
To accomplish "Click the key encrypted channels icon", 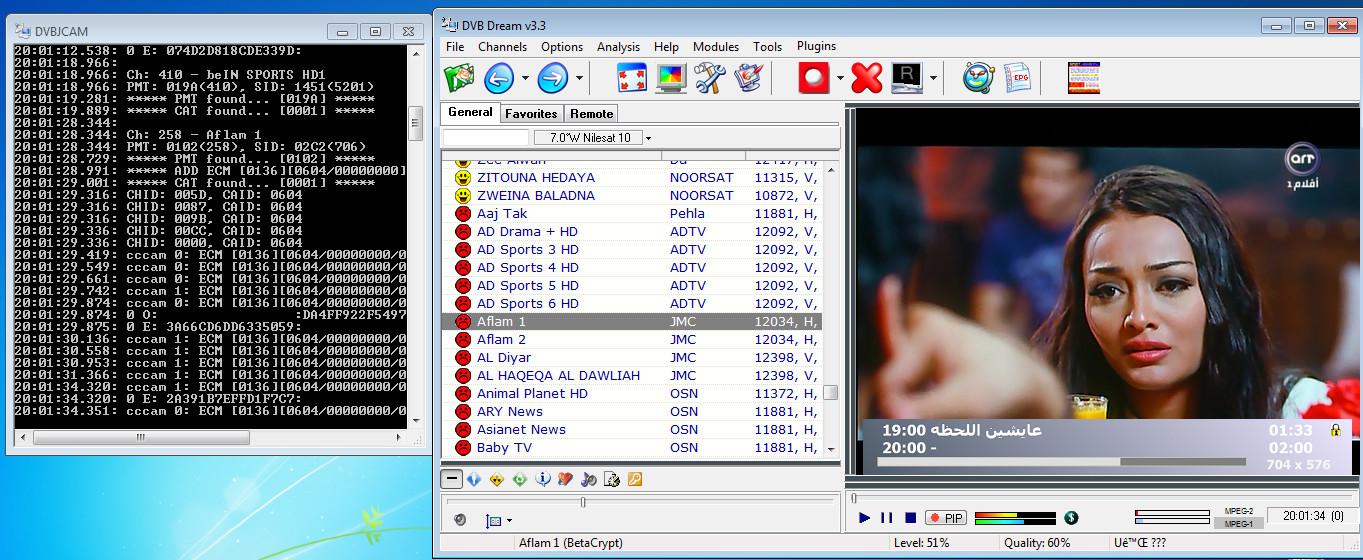I will click(x=634, y=480).
